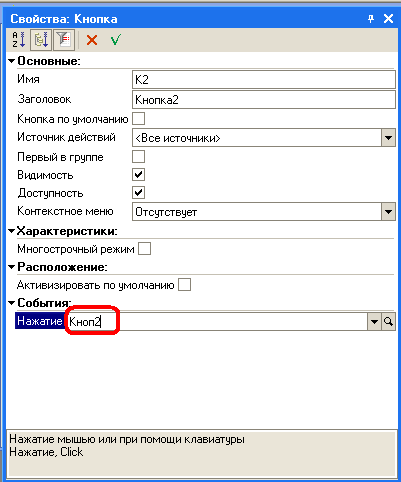Collapse the Основные section
401x482 pixels.
[12, 61]
